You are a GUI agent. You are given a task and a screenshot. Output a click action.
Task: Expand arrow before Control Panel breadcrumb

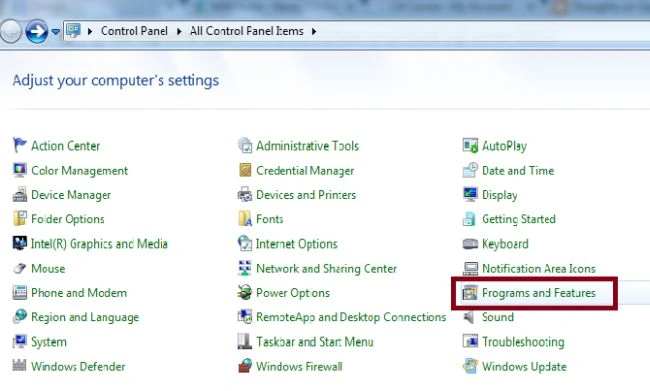coord(90,31)
